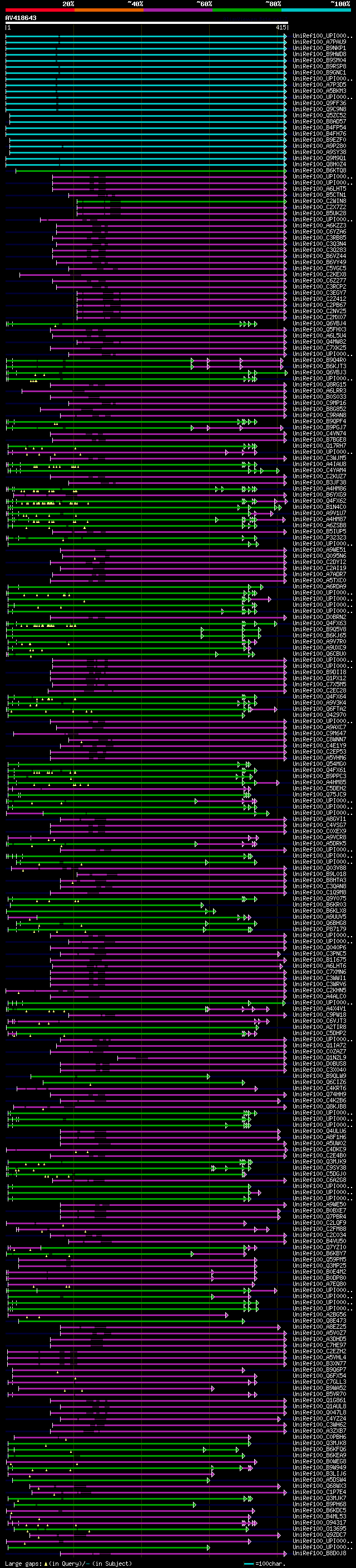The image size is (356, 1568).
Task: Open hit UniRef100_A3ZXB7
Action: [x=319, y=1431]
